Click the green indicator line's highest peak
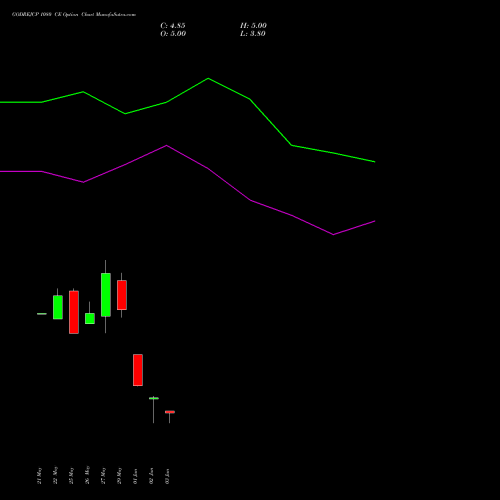The height and width of the screenshot is (500, 500). (x=208, y=78)
